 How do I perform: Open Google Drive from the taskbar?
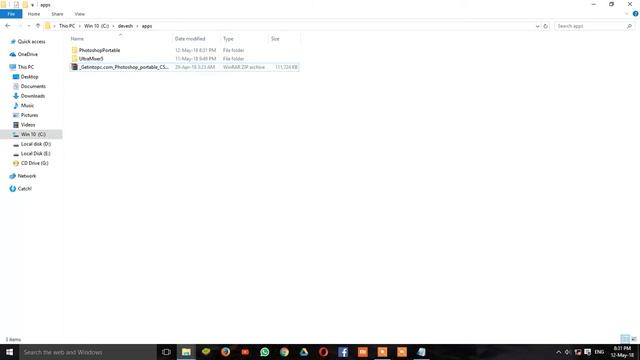[304, 352]
